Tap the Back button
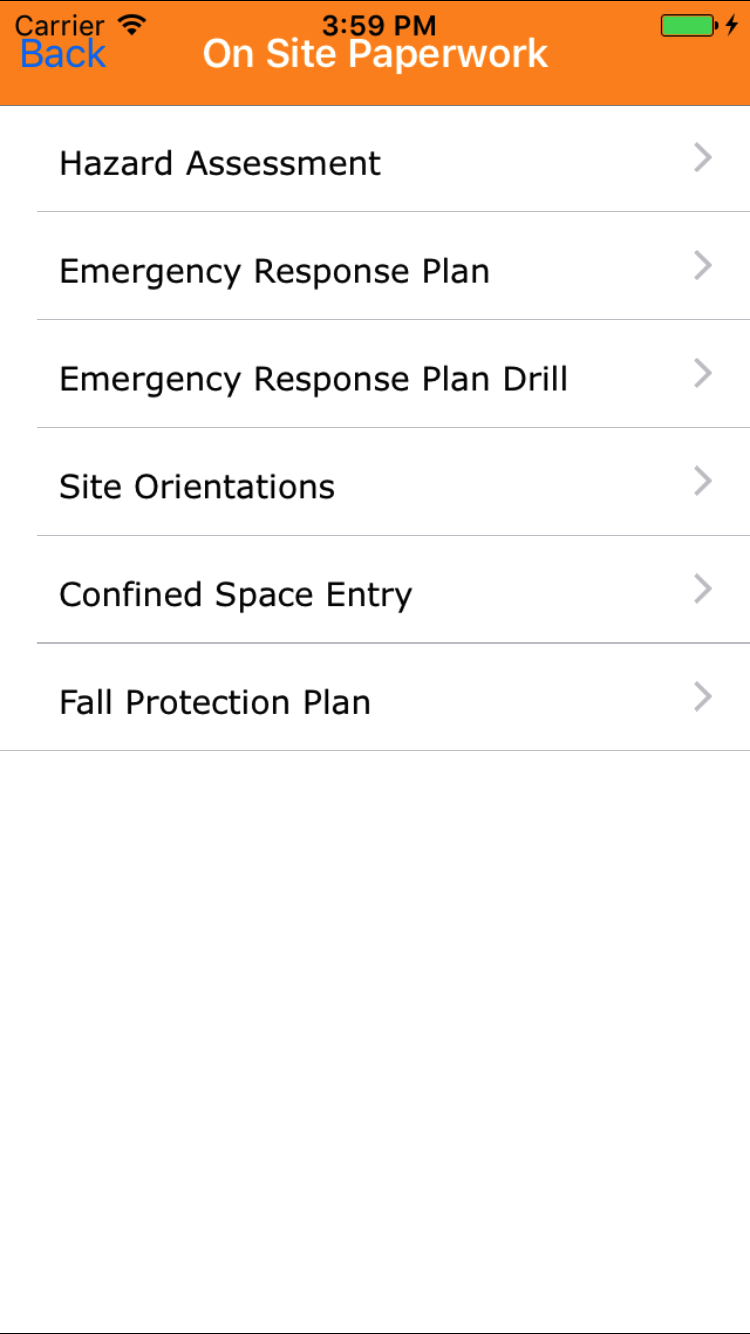 click(x=63, y=55)
